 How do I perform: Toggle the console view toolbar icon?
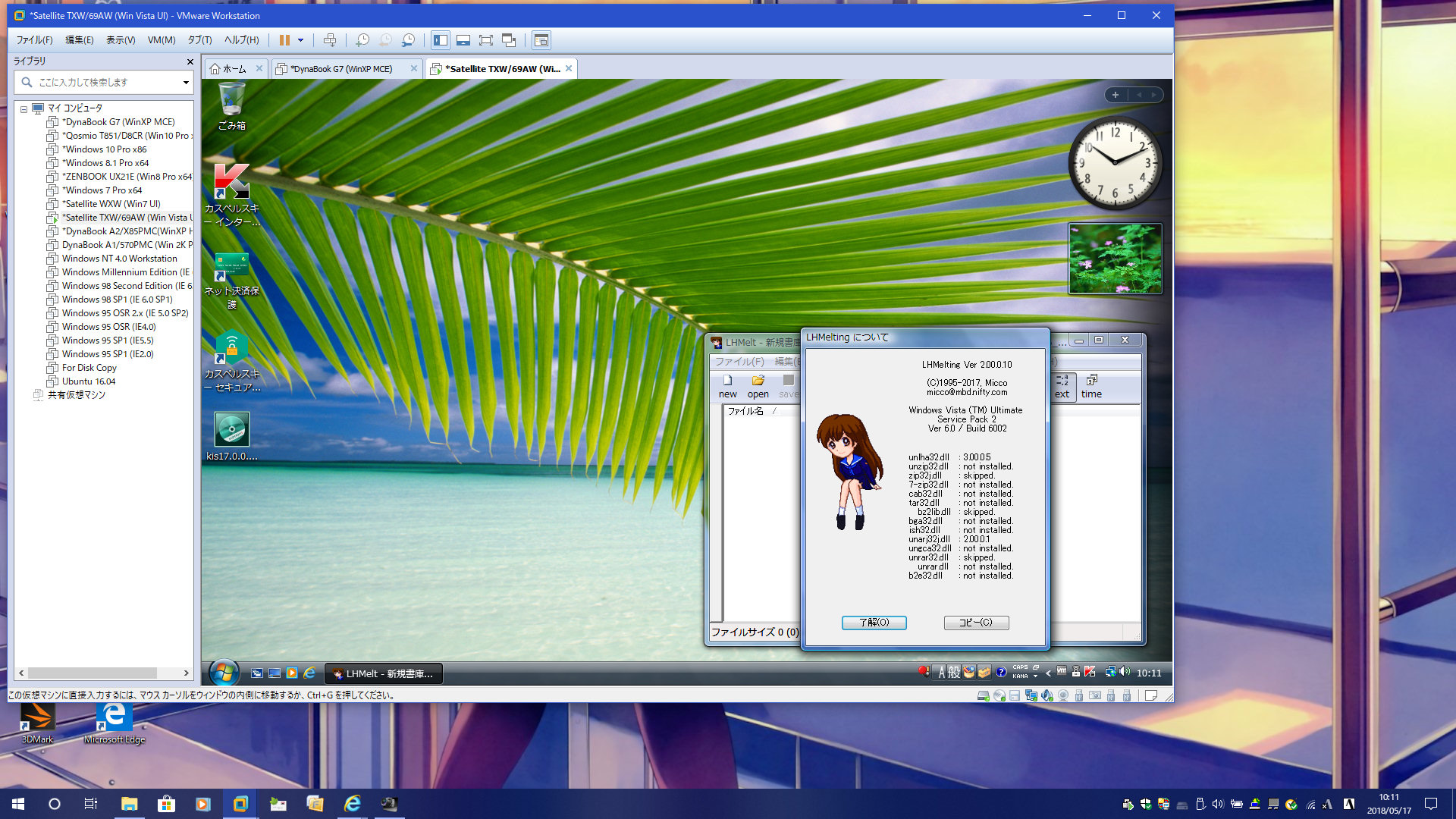click(x=541, y=40)
